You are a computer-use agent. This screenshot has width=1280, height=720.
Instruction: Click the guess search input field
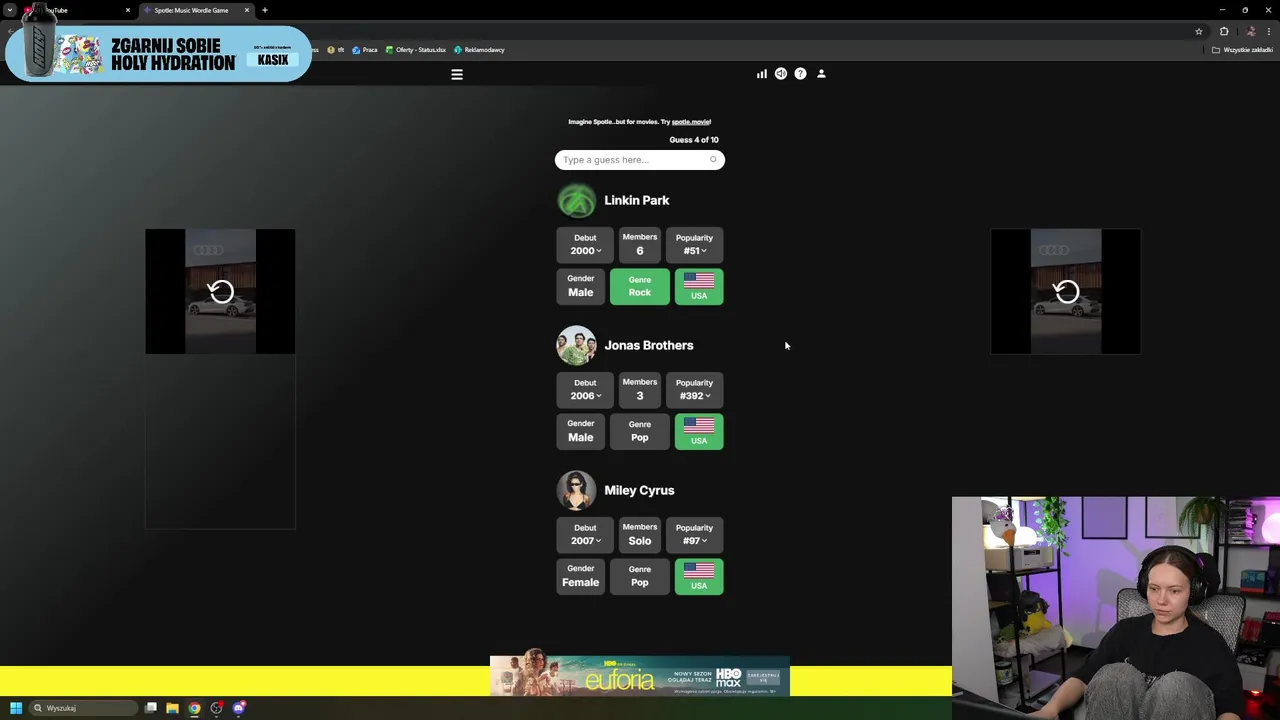pos(640,160)
